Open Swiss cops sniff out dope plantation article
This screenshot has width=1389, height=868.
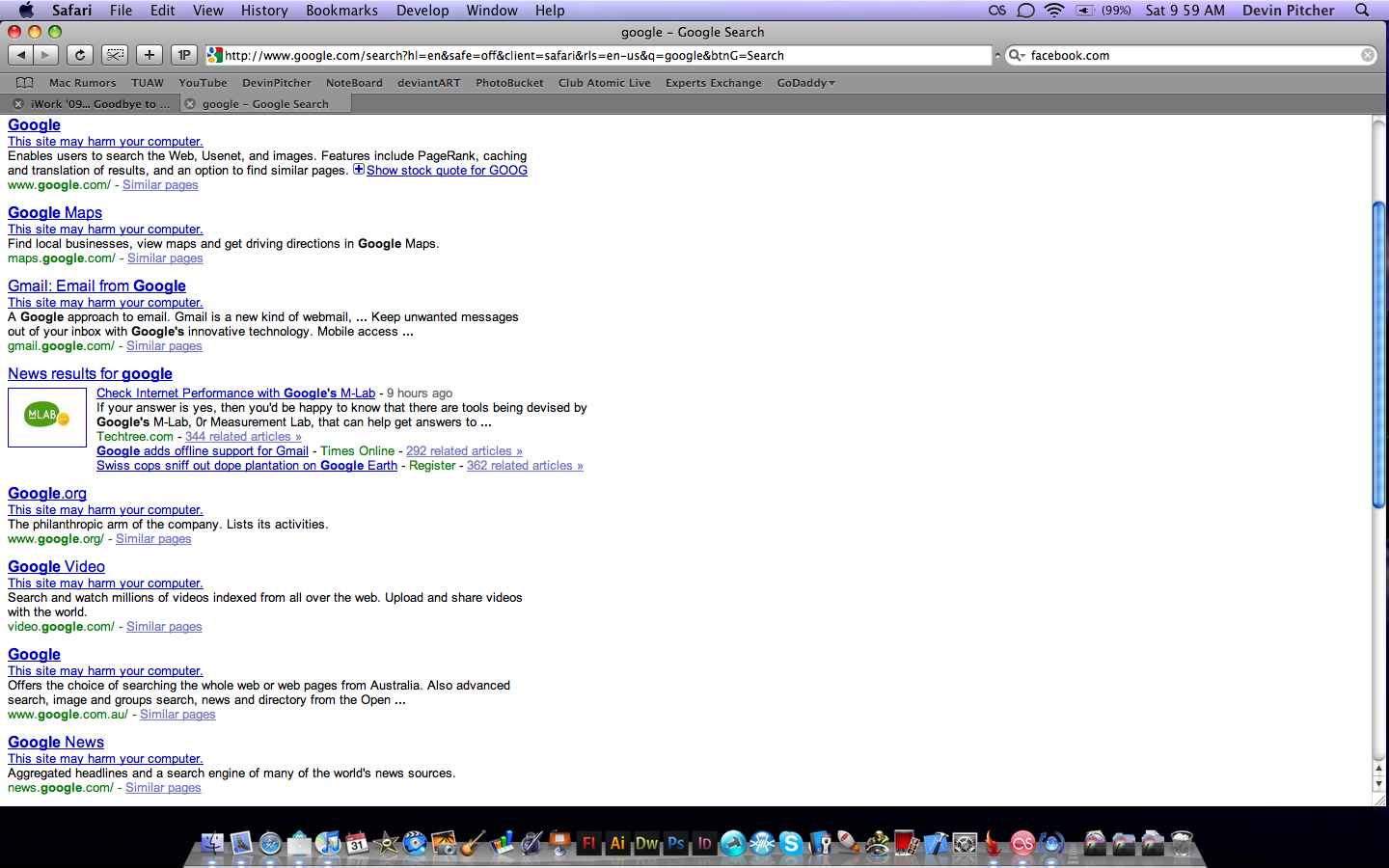pyautogui.click(x=247, y=465)
